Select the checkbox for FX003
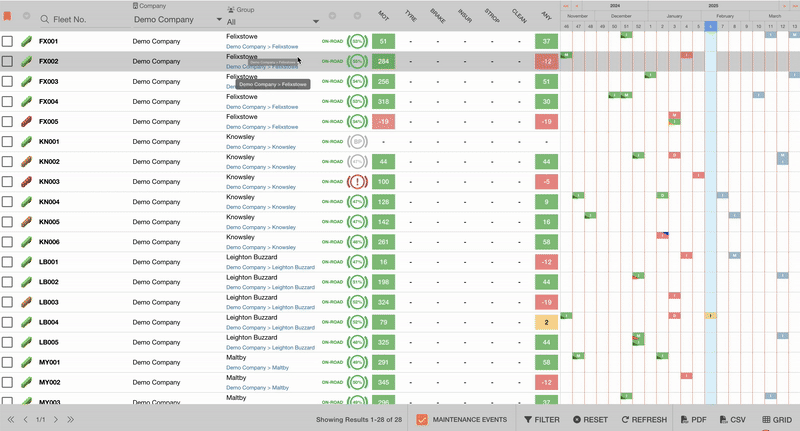Screen dimensions: 800x431 point(8,82)
